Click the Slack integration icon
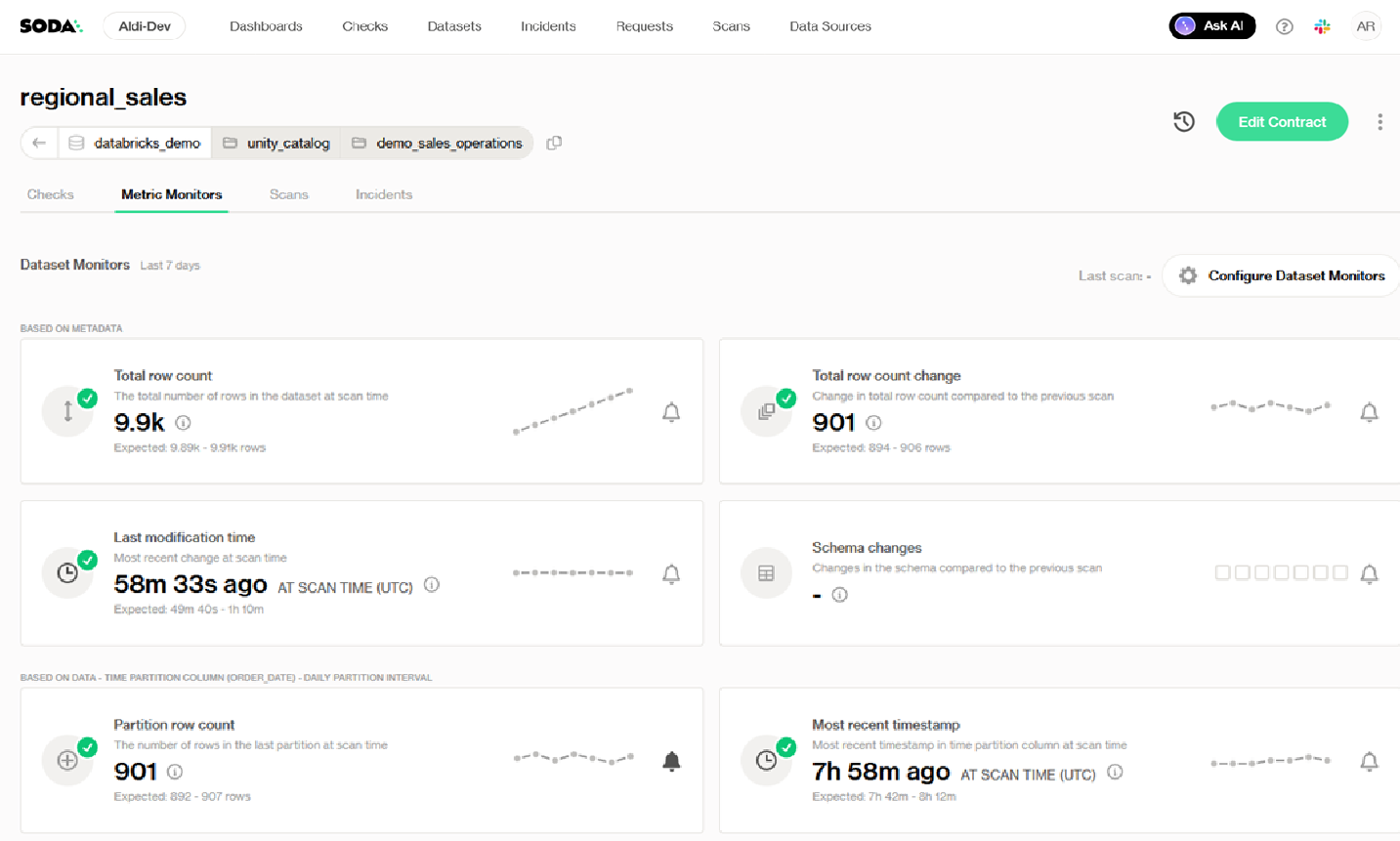The height and width of the screenshot is (841, 1400). tap(1322, 26)
